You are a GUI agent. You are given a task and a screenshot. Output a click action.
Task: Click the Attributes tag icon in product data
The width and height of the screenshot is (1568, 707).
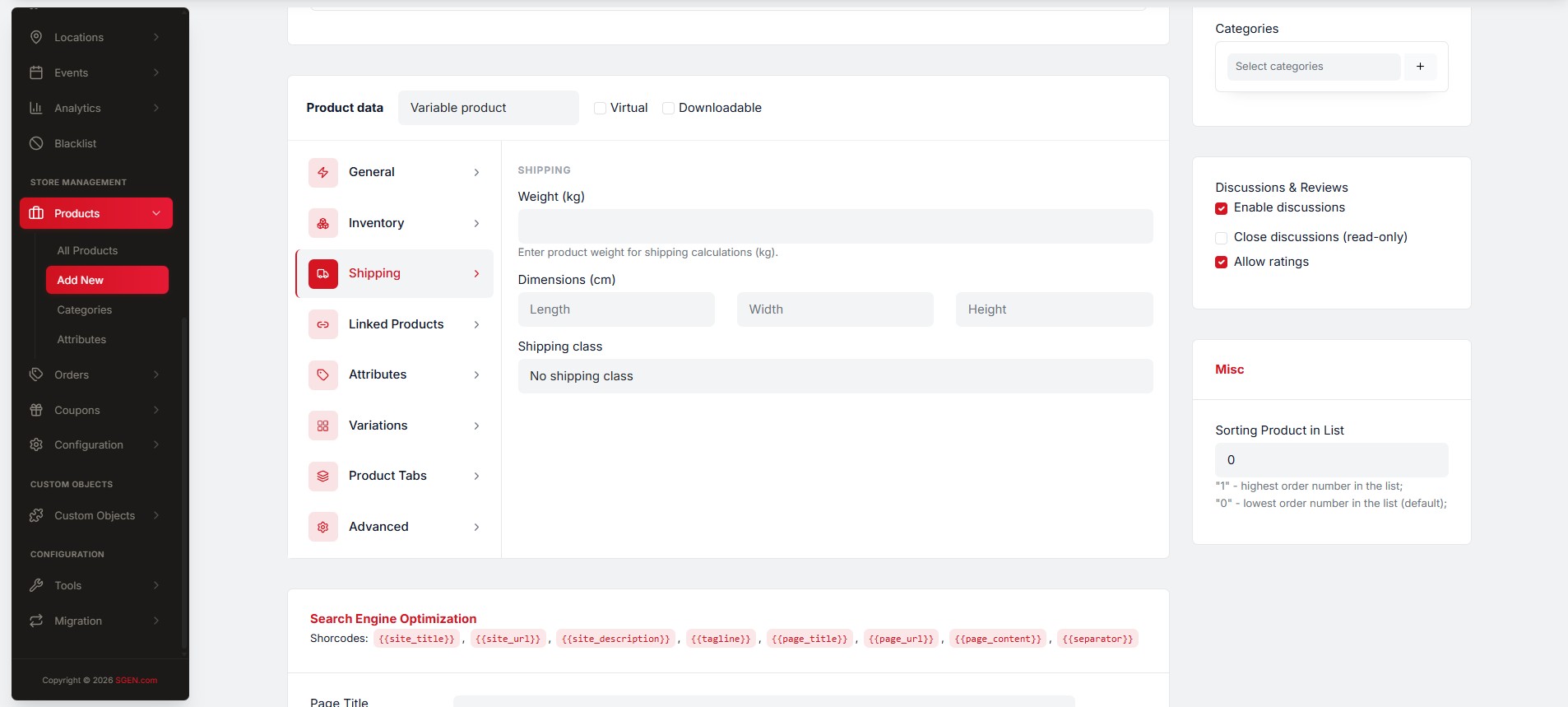coord(323,374)
